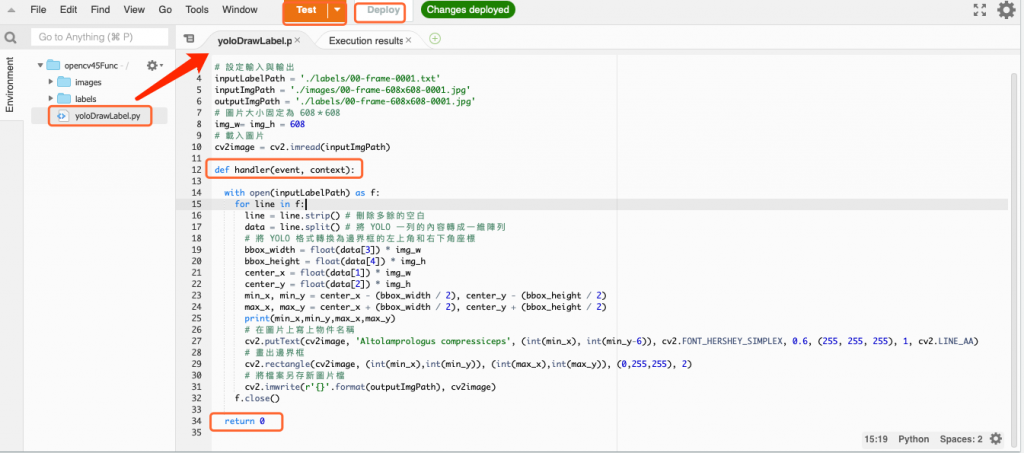Close the Execution results tab

tap(409, 40)
